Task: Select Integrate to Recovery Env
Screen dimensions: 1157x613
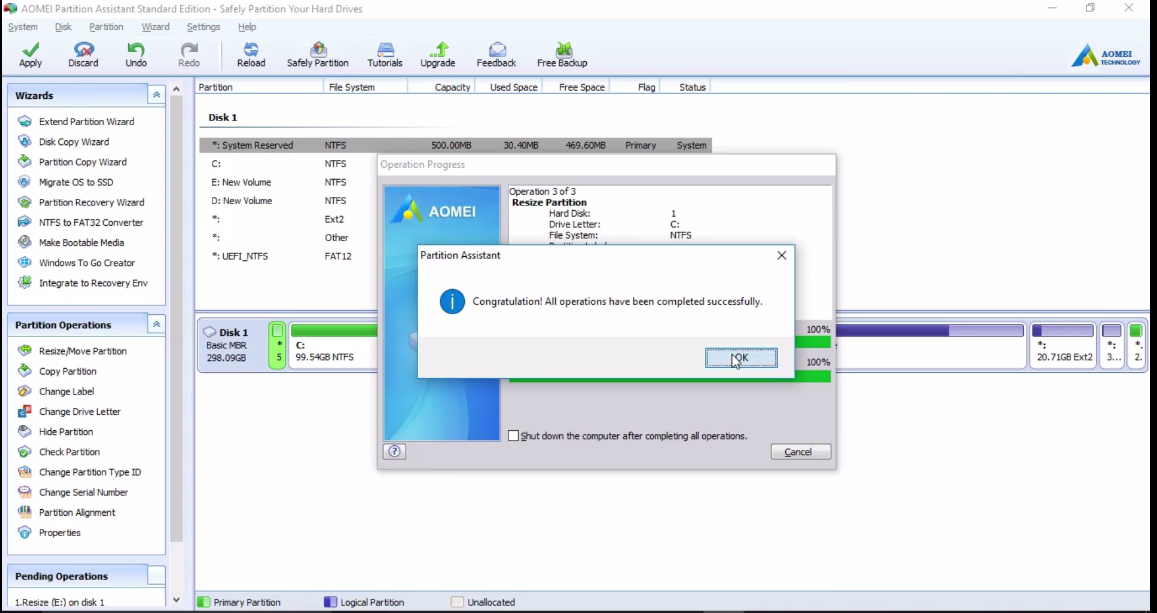Action: point(93,283)
